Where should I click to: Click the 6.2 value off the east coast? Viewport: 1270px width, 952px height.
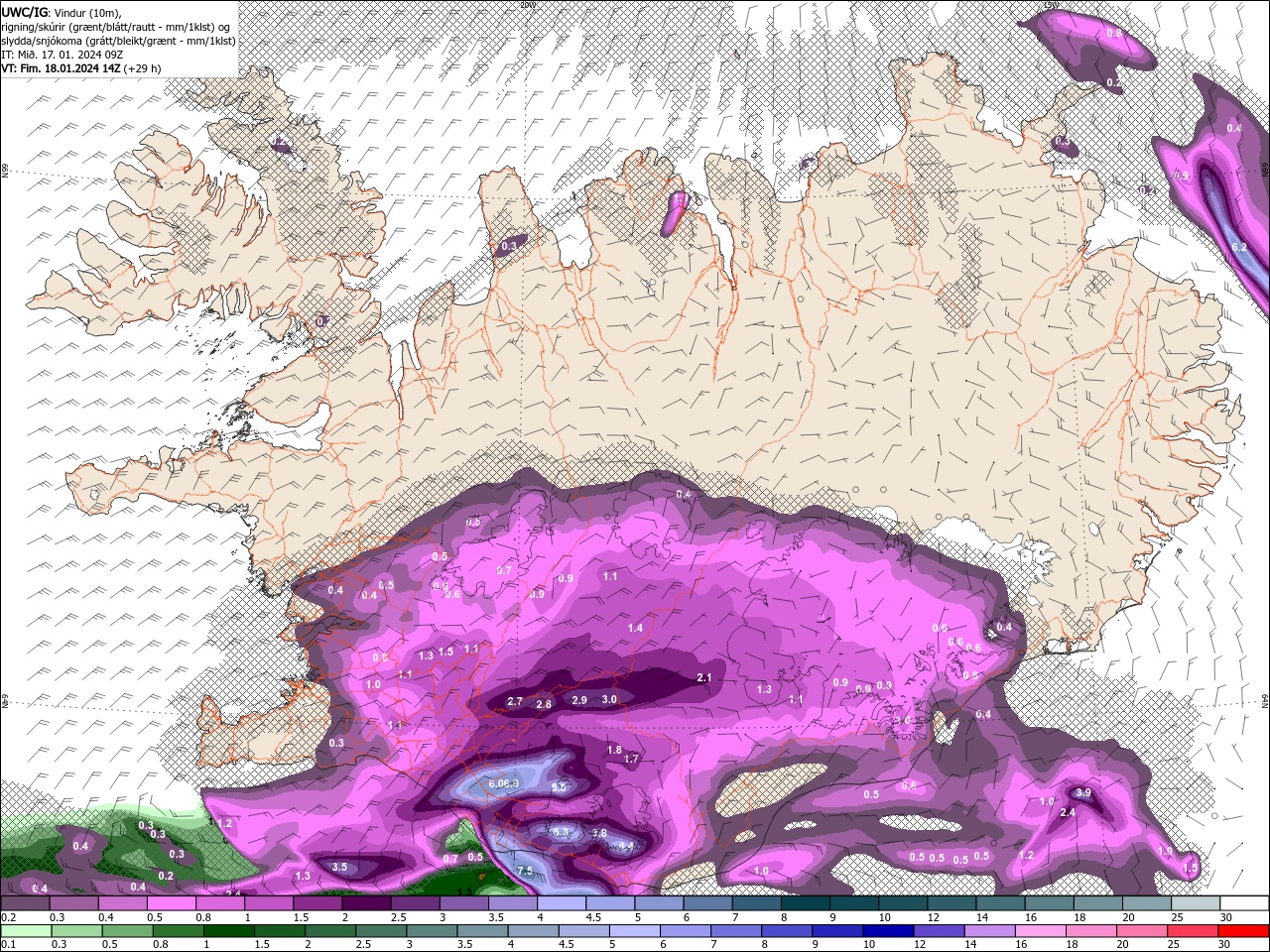point(1238,247)
